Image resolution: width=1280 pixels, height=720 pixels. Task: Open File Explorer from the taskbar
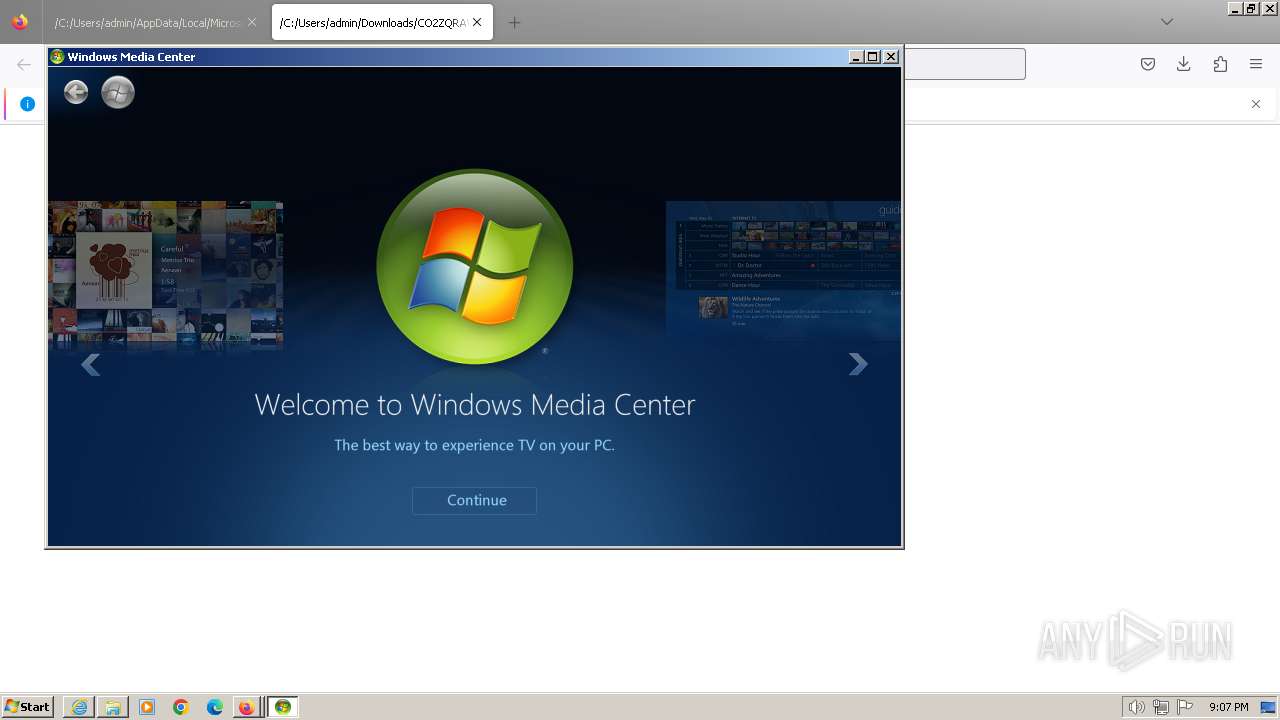coord(113,707)
